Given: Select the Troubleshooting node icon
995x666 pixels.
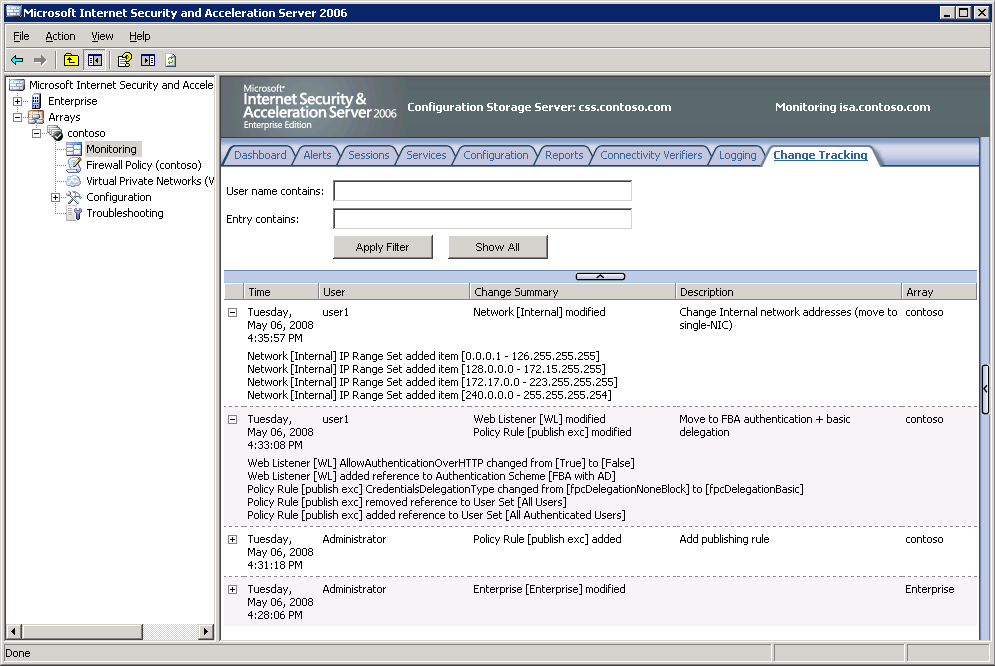Looking at the screenshot, I should pyautogui.click(x=74, y=213).
